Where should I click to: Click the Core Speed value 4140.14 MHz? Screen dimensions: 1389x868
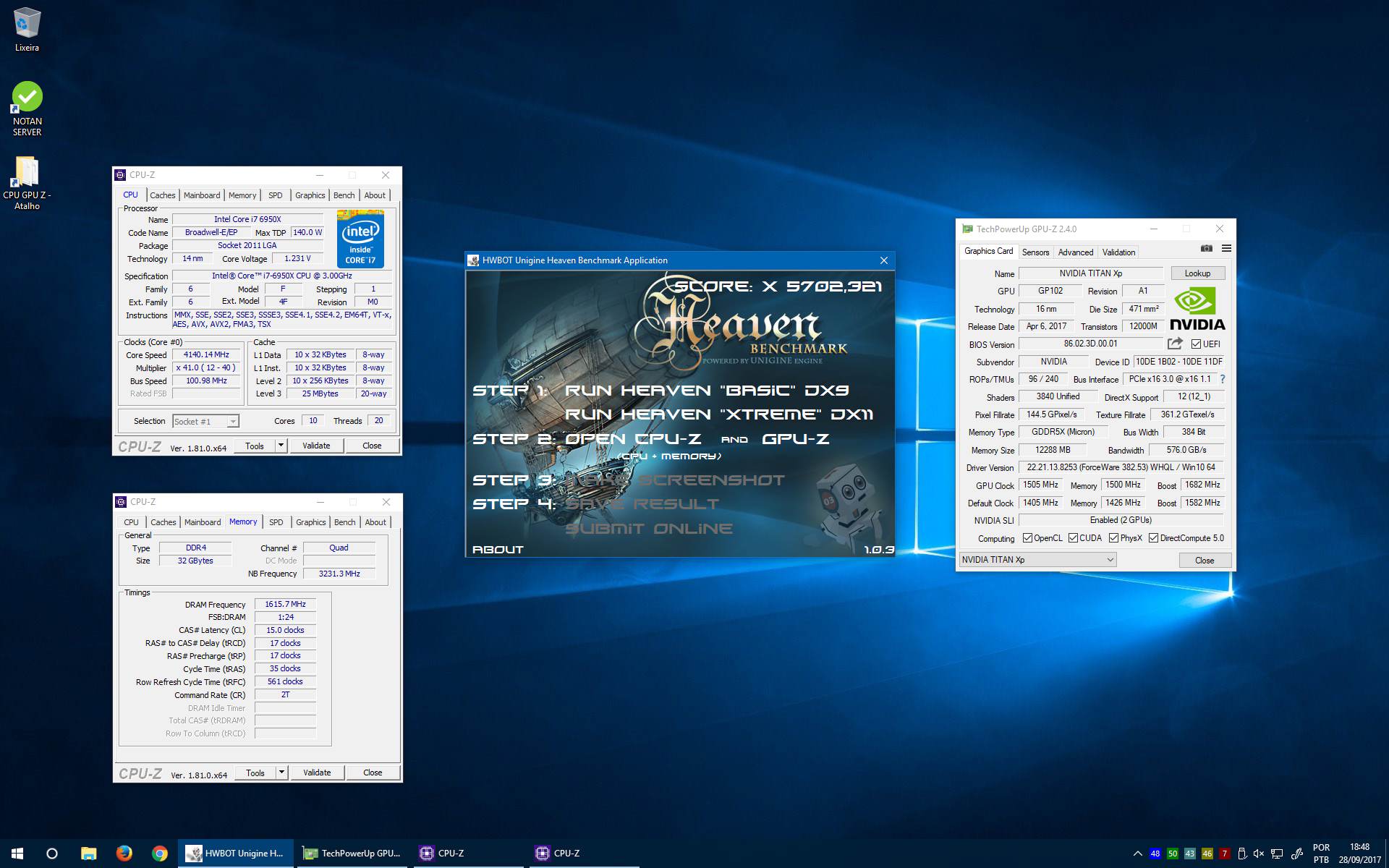tap(206, 354)
